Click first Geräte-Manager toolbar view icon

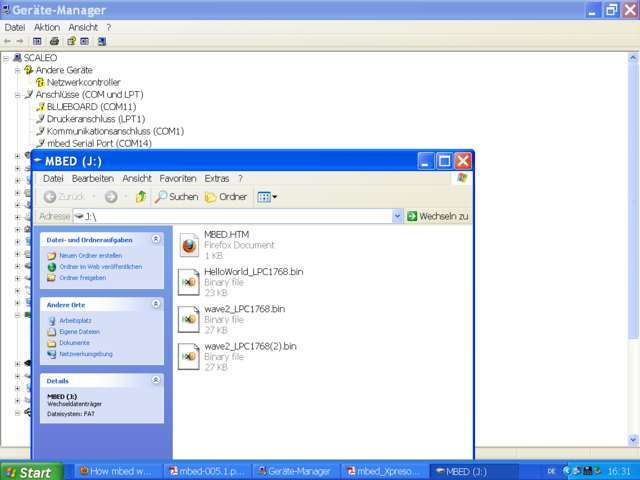(x=37, y=41)
